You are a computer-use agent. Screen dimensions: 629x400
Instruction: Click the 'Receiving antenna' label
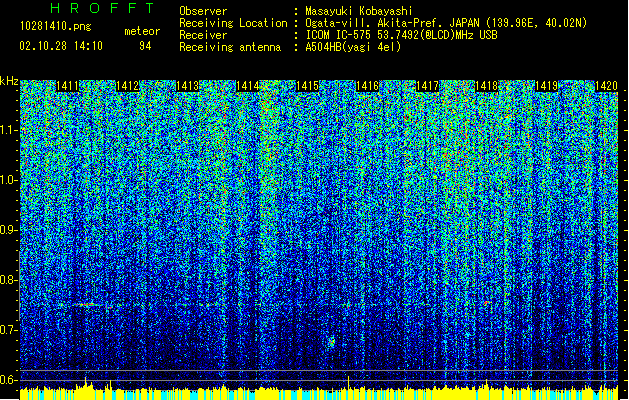pyautogui.click(x=230, y=47)
